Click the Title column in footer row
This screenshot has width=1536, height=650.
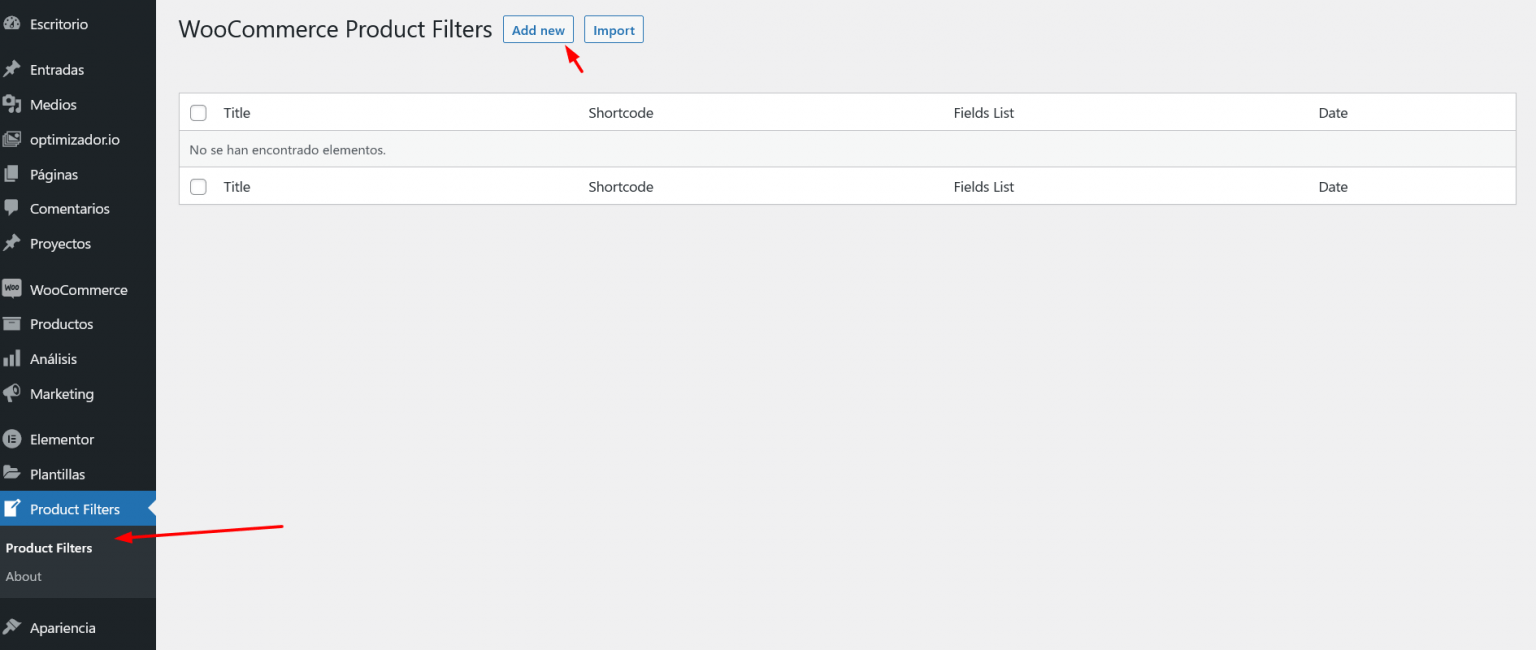(x=237, y=187)
